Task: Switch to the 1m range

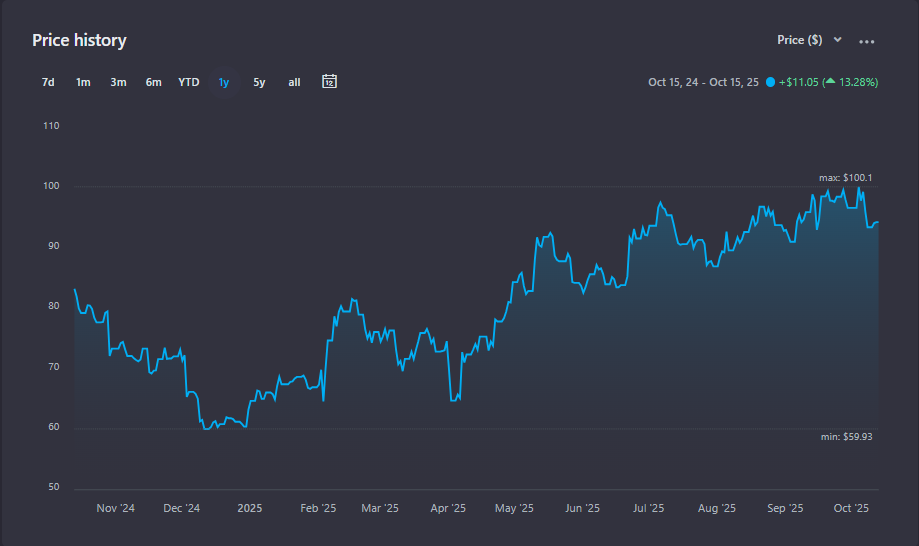Action: pyautogui.click(x=83, y=82)
